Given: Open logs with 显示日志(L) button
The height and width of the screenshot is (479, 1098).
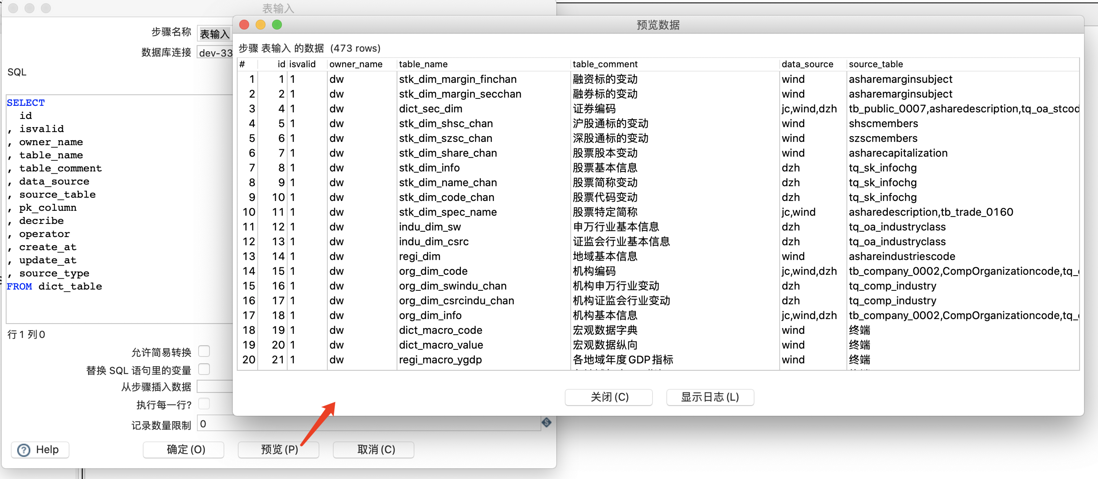Looking at the screenshot, I should click(710, 397).
